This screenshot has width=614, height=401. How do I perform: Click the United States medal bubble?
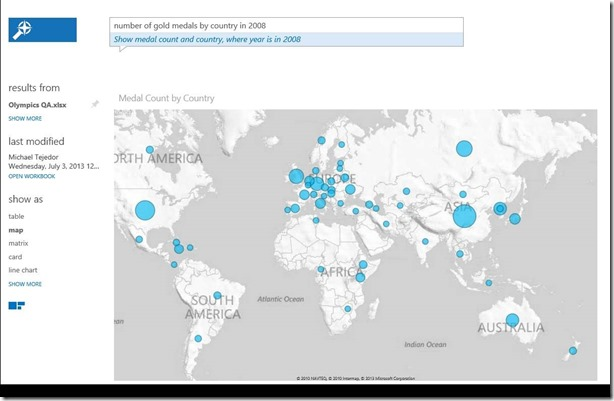[145, 210]
